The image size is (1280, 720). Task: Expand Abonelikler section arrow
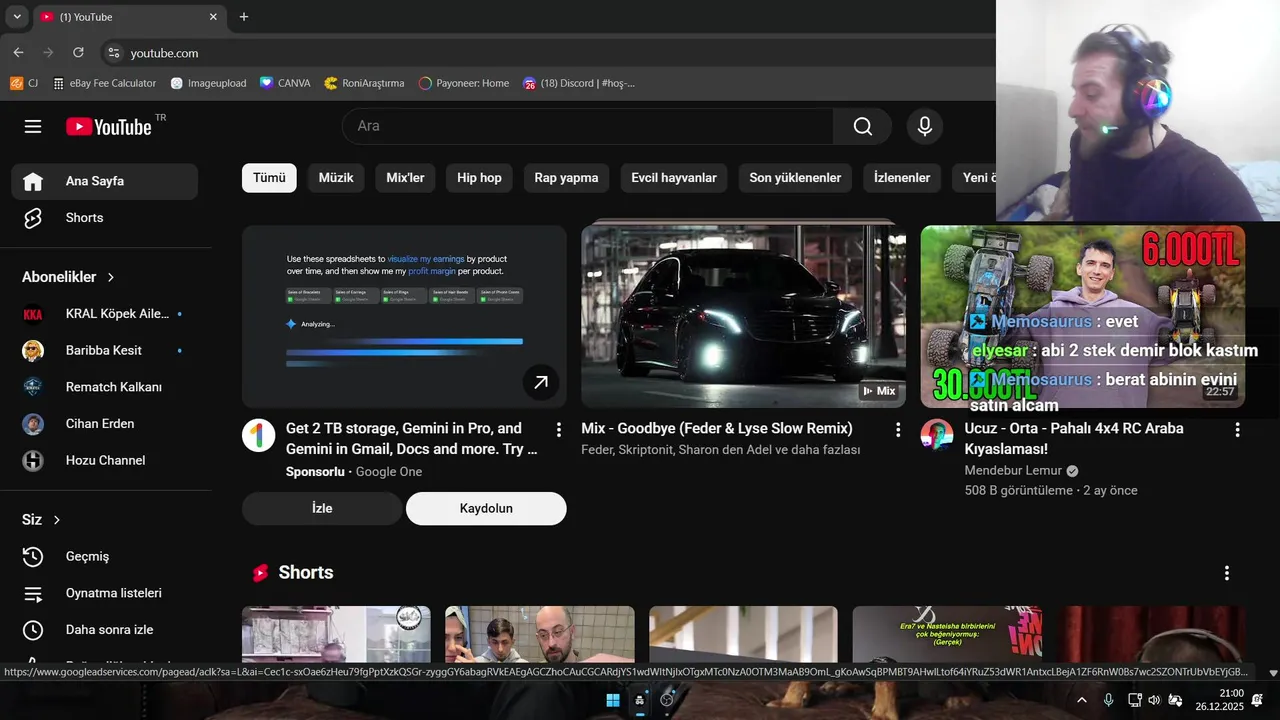(x=111, y=277)
